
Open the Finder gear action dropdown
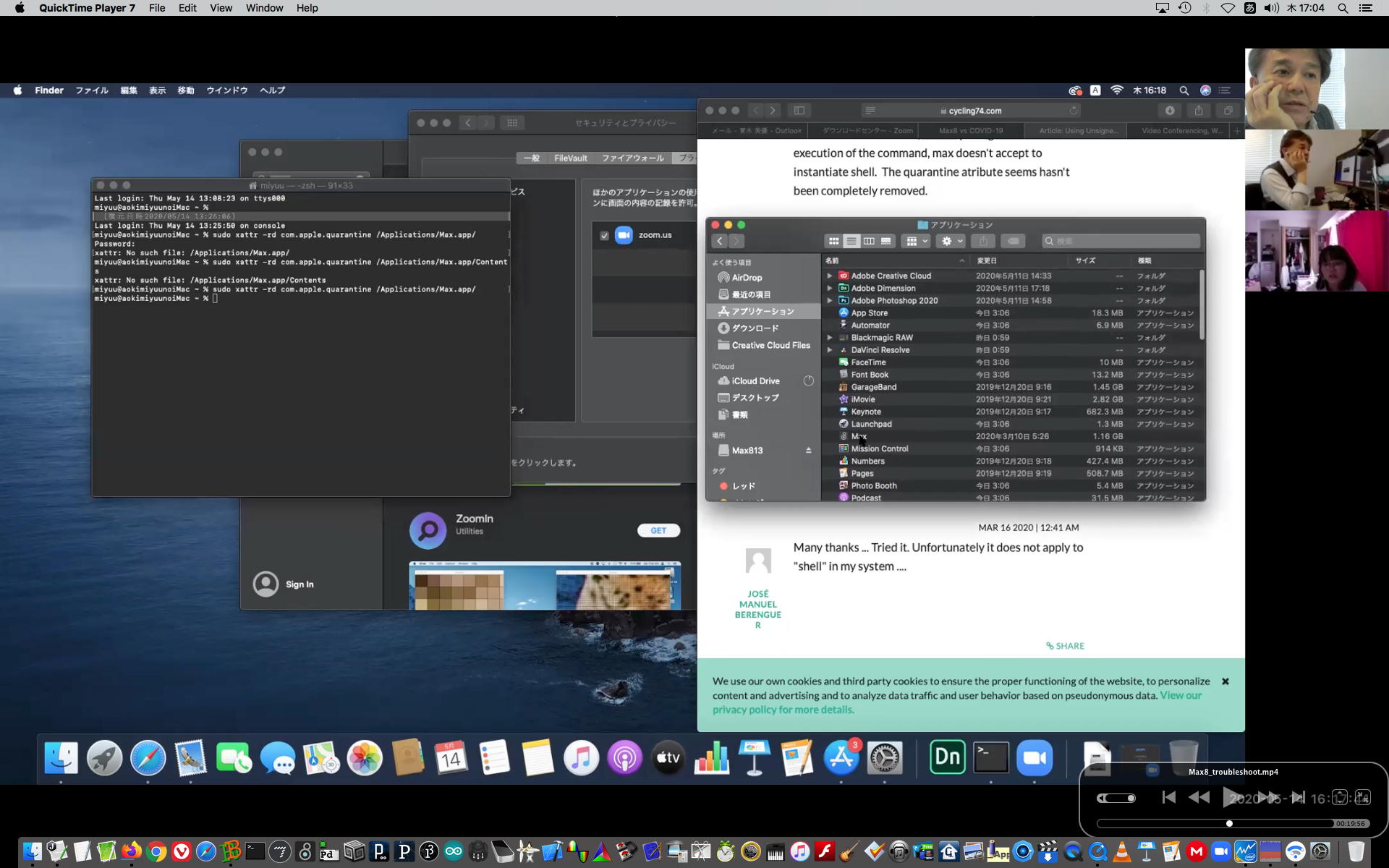(x=951, y=241)
